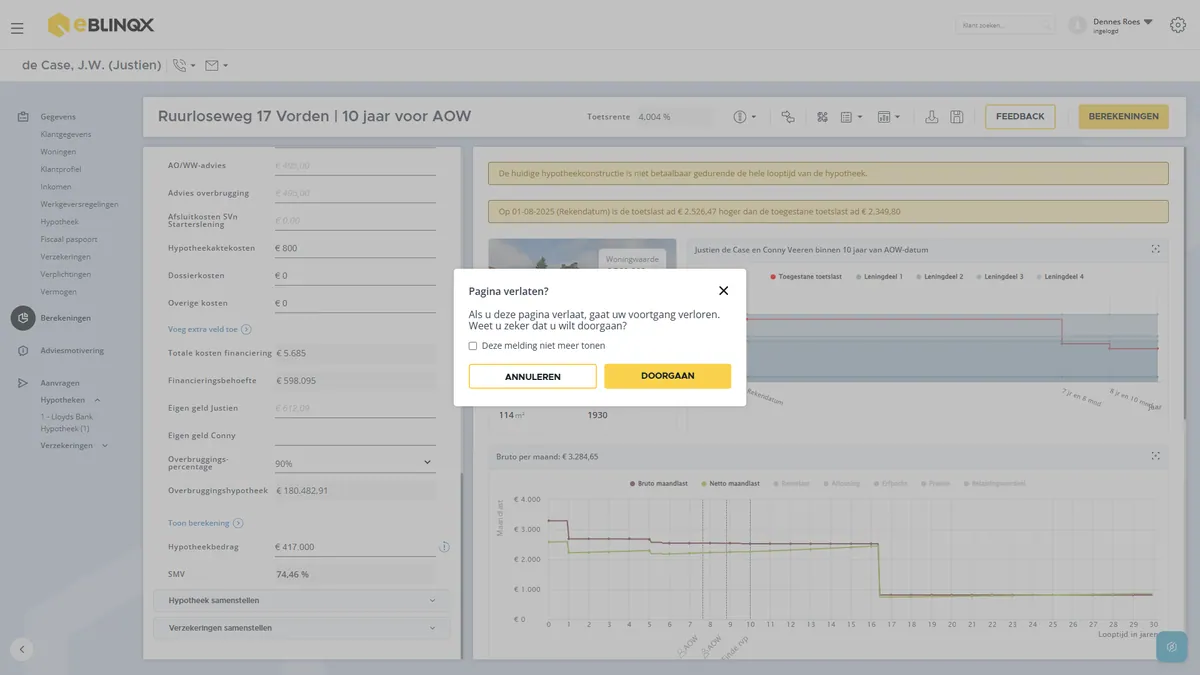Go to Klantgegevens in the sidebar

pos(66,135)
